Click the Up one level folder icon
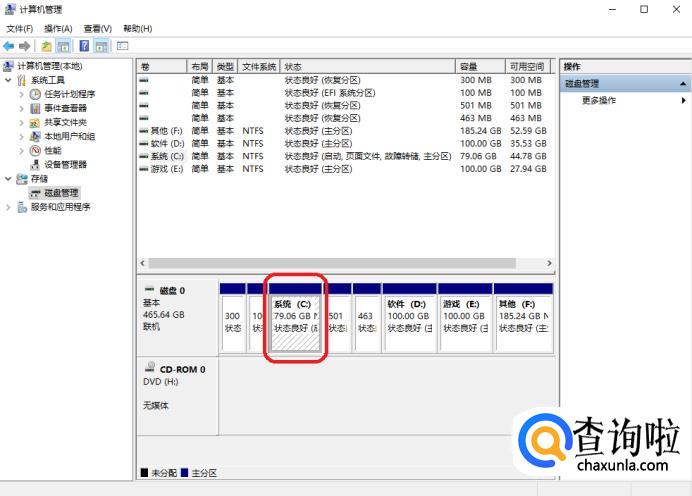Viewport: 692px width, 496px height. [x=46, y=46]
